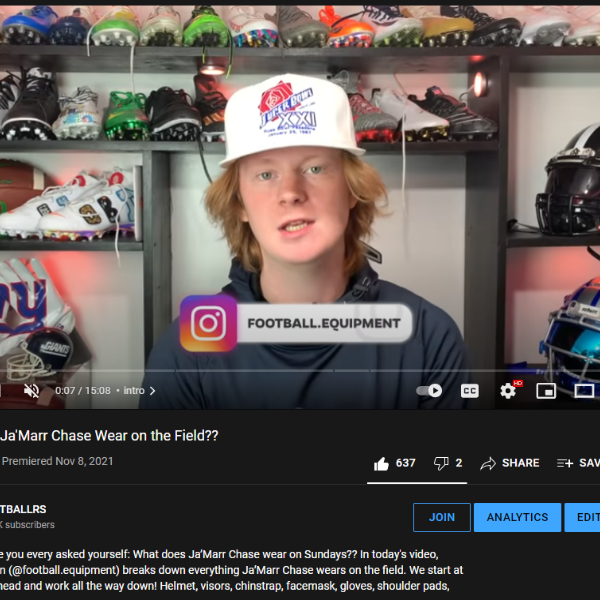The height and width of the screenshot is (600, 600).
Task: Click the SHARE arrow button
Action: click(510, 463)
